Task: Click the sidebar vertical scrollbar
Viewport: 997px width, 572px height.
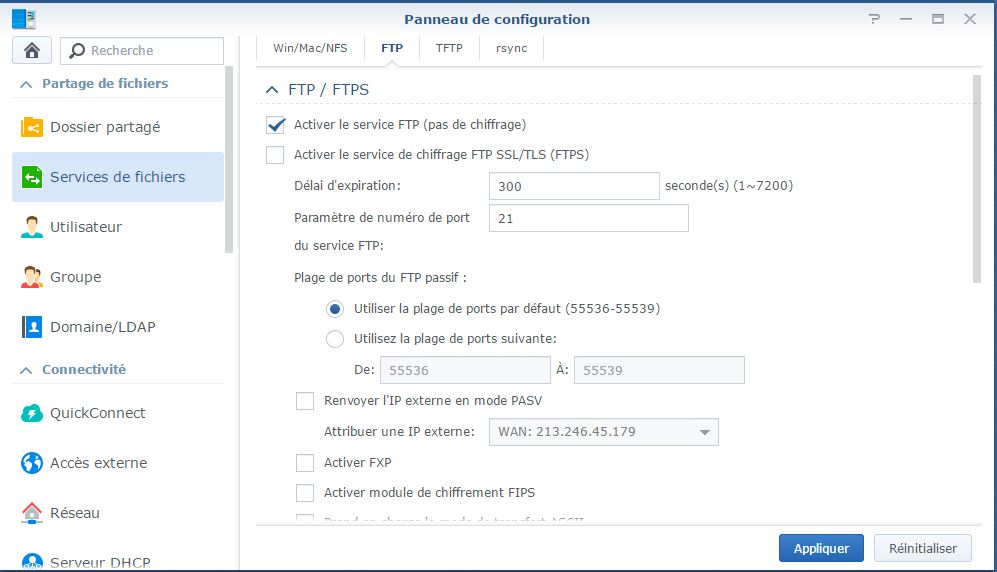Action: (x=229, y=160)
